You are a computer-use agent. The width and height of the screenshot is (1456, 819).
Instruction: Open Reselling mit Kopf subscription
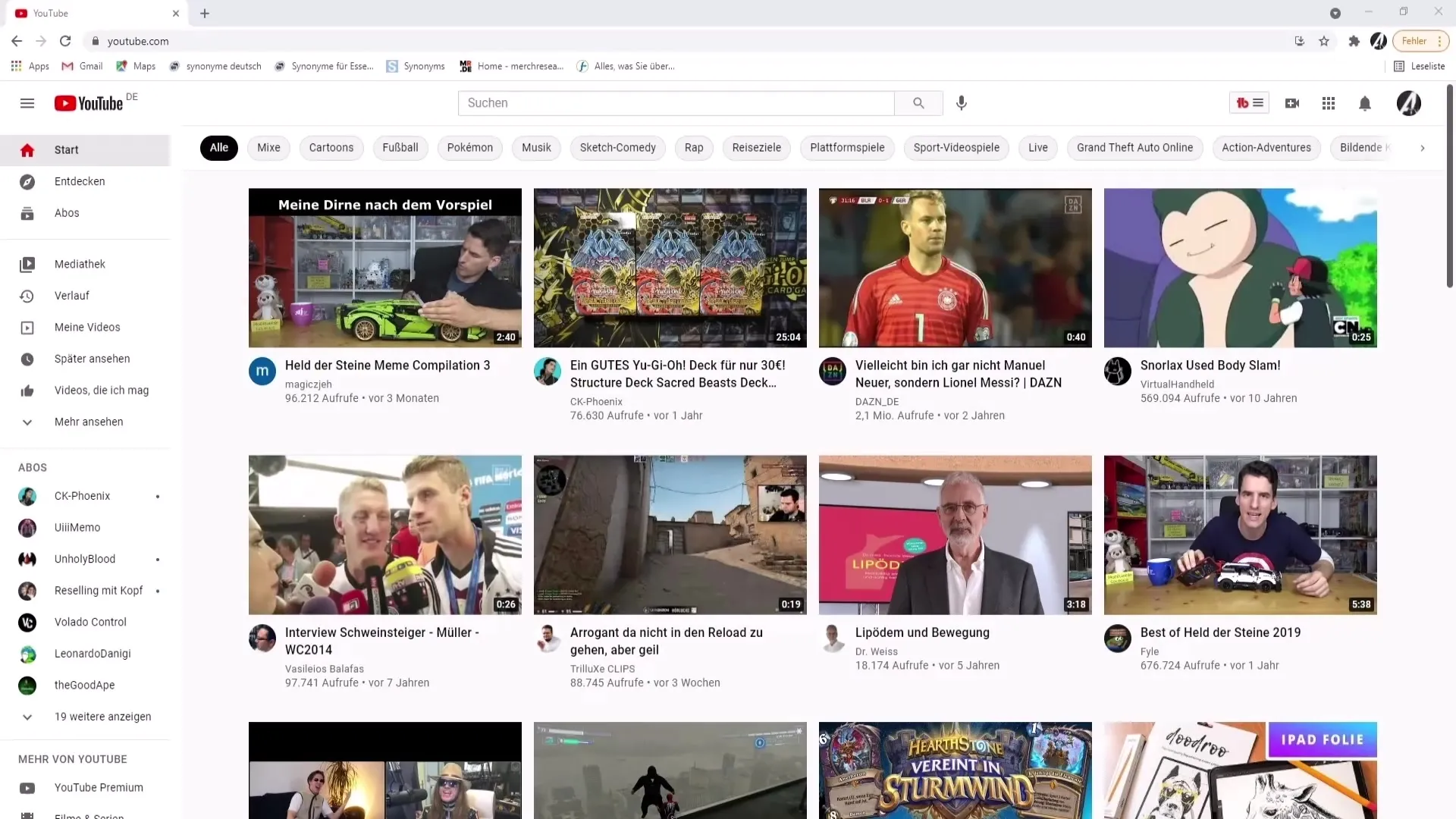click(x=85, y=591)
